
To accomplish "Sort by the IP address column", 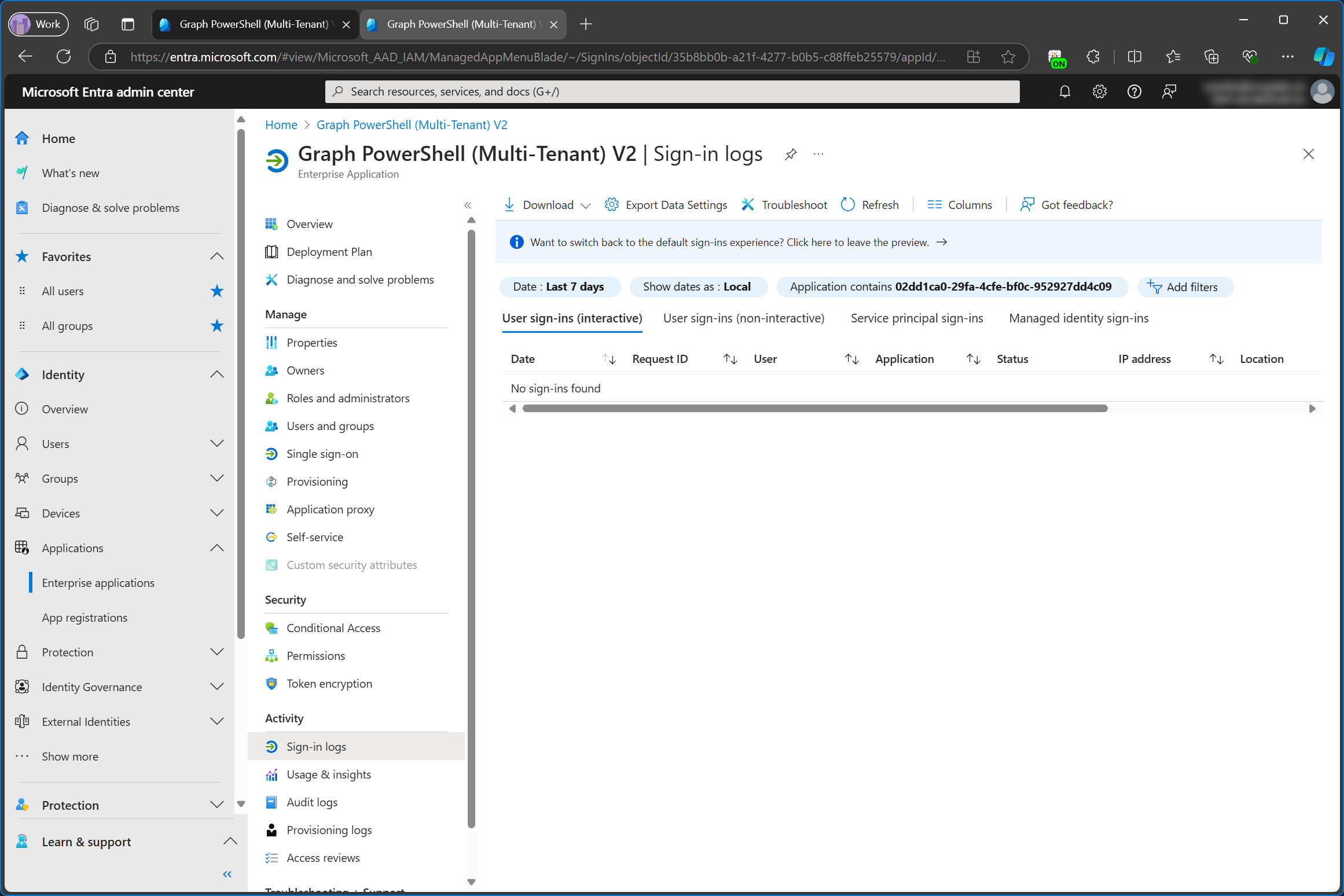I will (1217, 359).
